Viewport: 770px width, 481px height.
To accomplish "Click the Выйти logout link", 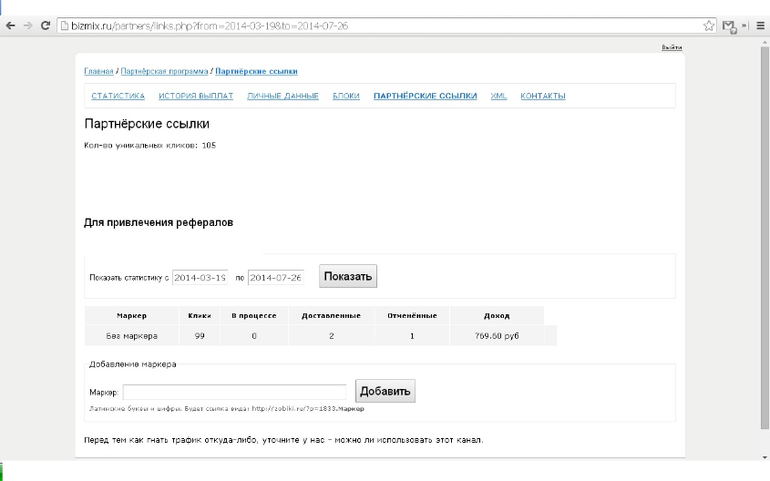I will [672, 48].
